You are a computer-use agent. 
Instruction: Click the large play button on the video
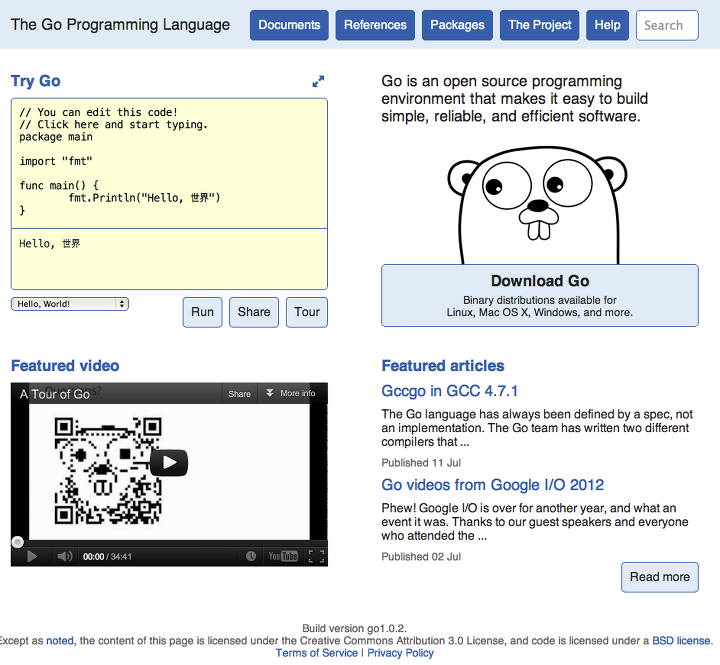(x=169, y=462)
